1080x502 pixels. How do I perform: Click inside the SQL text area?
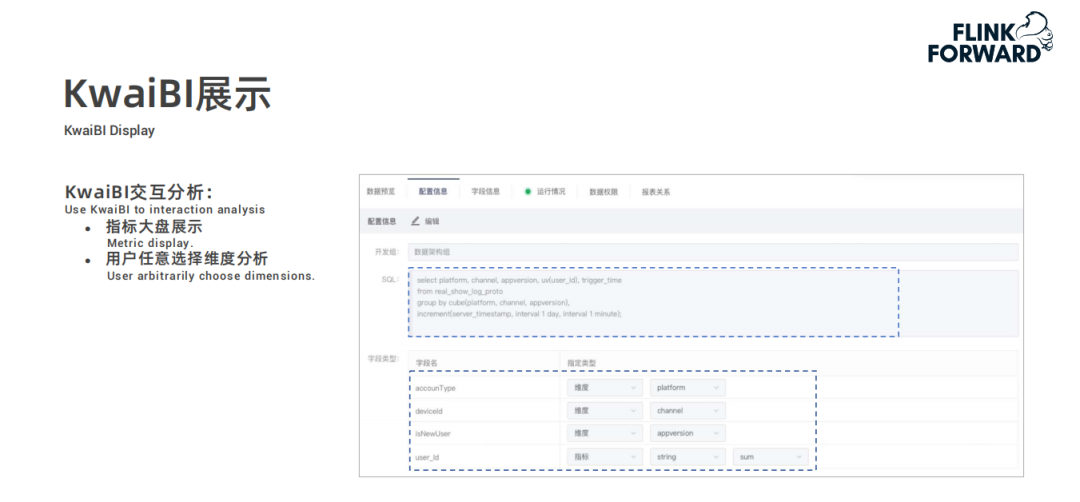pos(713,303)
